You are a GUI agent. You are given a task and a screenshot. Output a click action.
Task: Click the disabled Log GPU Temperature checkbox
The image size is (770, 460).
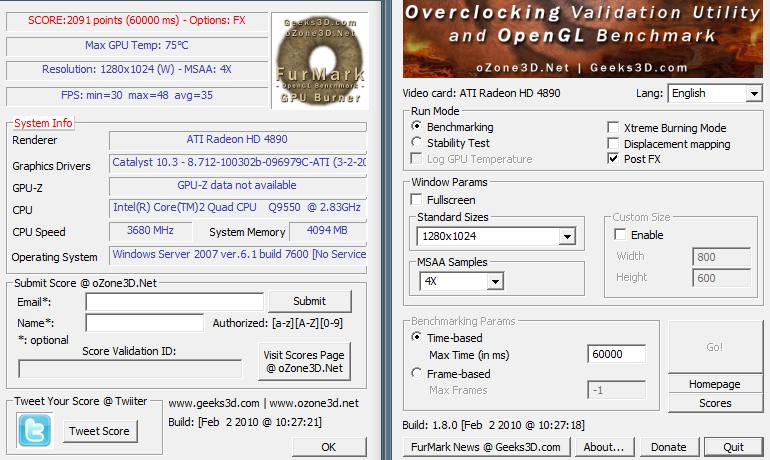pyautogui.click(x=416, y=159)
